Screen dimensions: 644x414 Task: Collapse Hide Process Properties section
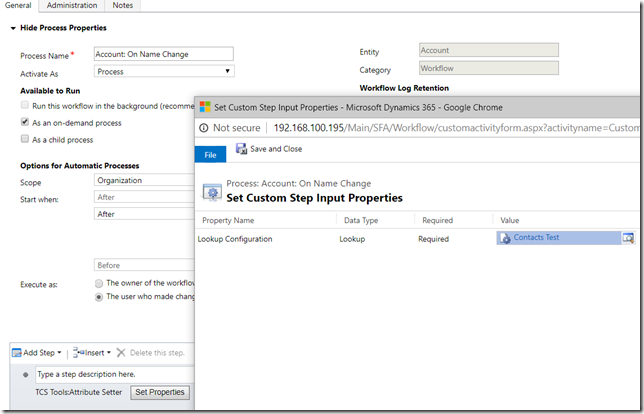point(13,28)
